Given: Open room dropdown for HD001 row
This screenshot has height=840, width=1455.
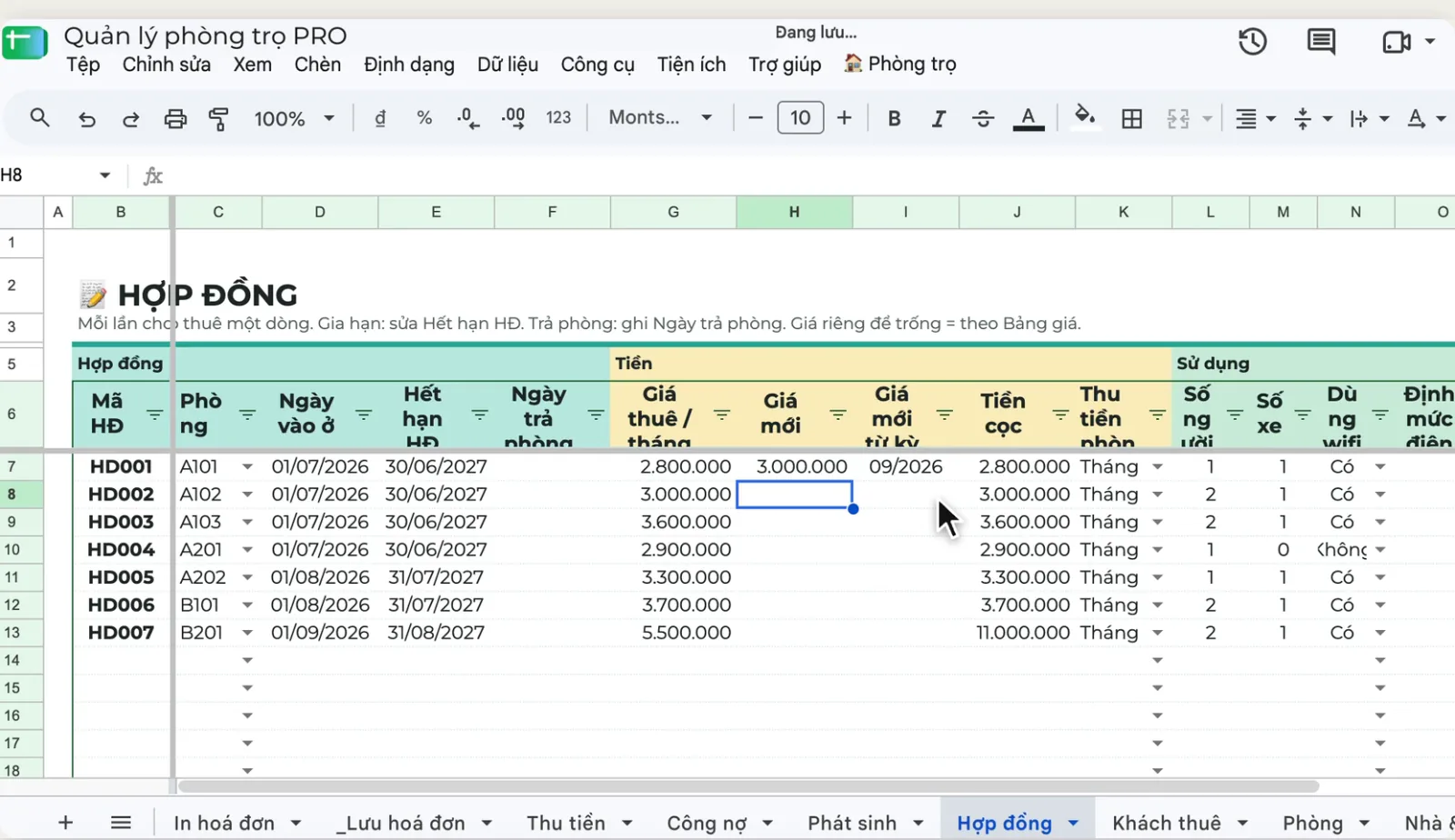Looking at the screenshot, I should click(x=247, y=466).
